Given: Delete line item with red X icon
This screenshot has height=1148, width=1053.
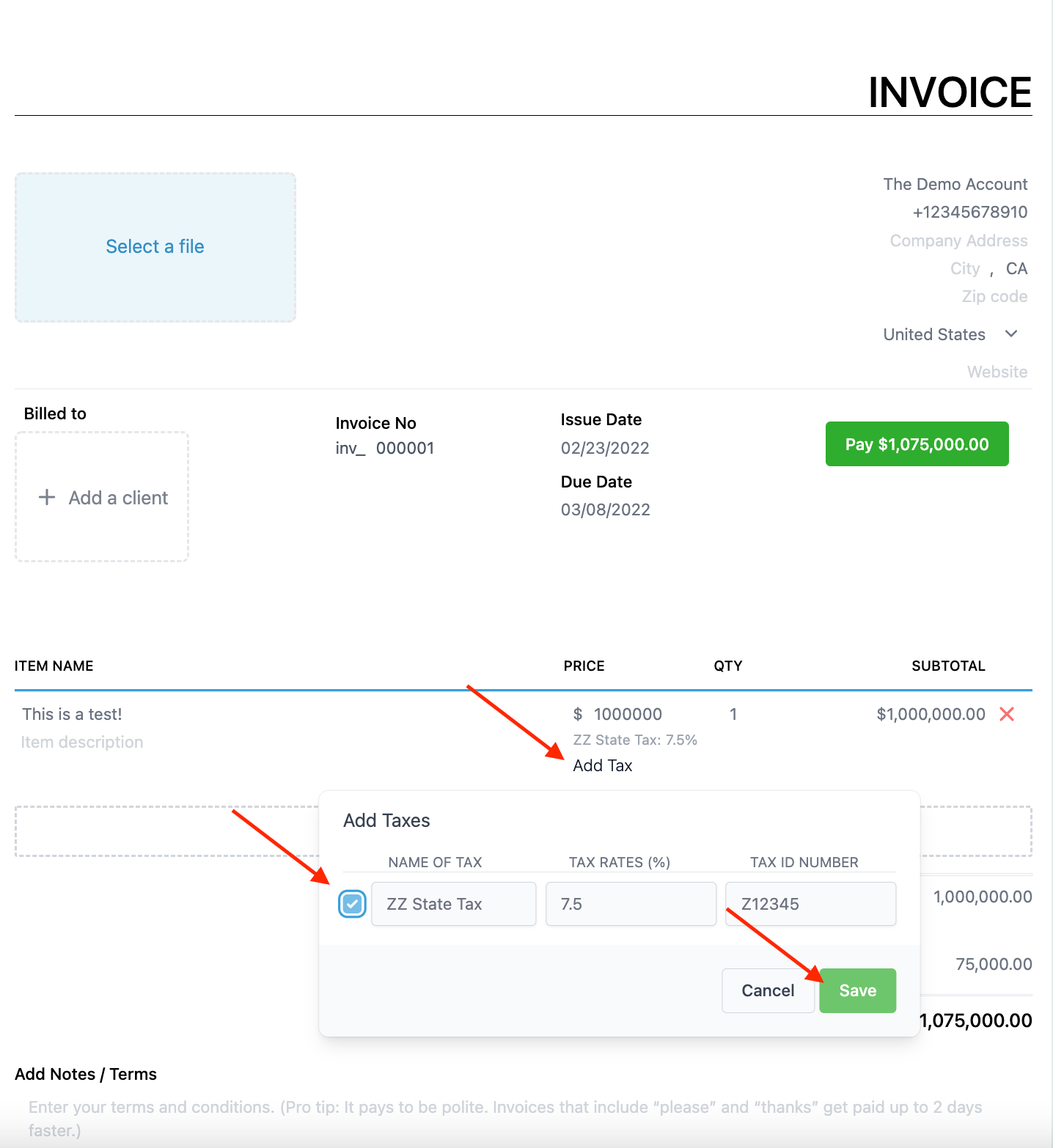Looking at the screenshot, I should tap(1007, 714).
